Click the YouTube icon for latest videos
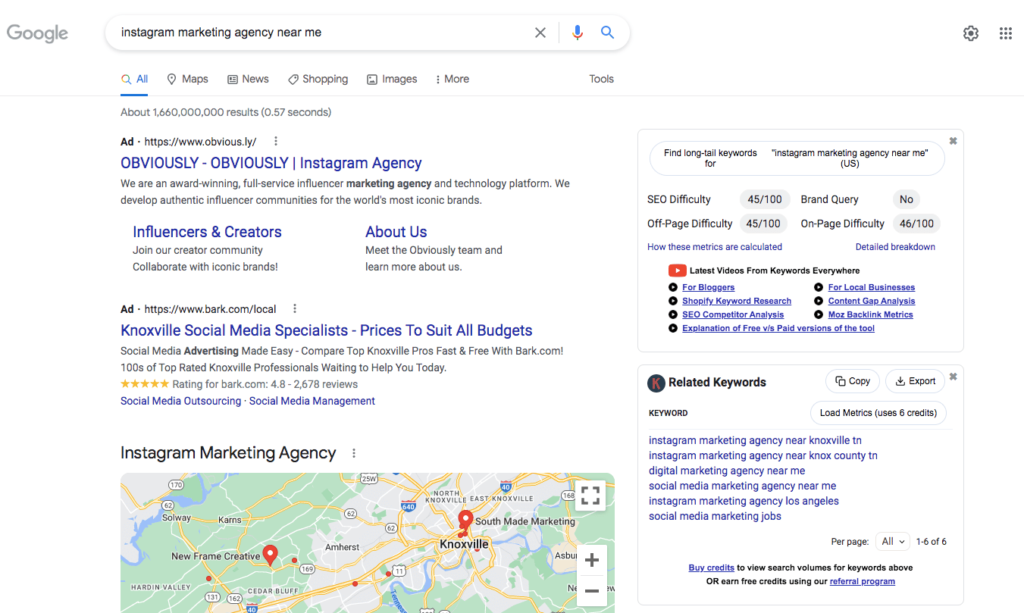The height and width of the screenshot is (613, 1024). click(x=677, y=270)
